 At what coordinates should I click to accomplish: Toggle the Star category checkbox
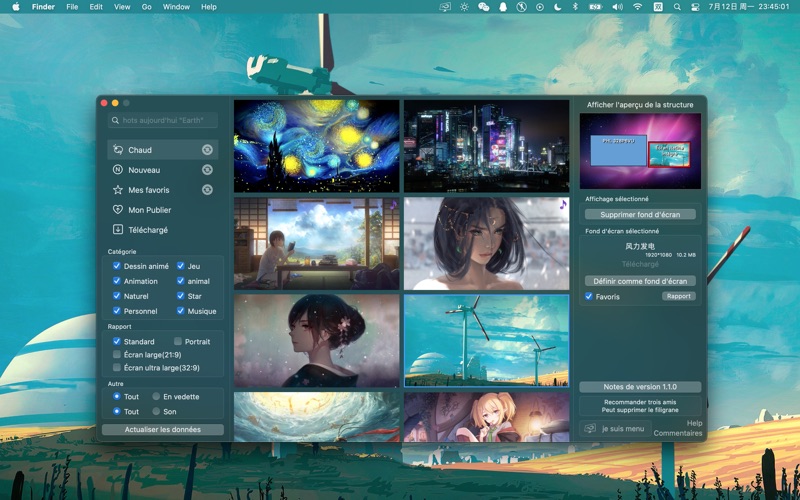(181, 296)
